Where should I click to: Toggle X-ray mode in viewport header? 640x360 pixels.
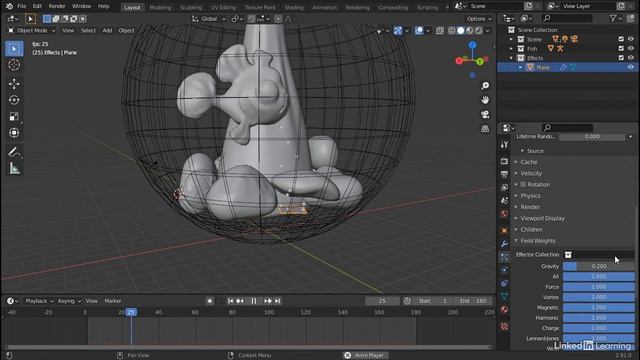440,31
